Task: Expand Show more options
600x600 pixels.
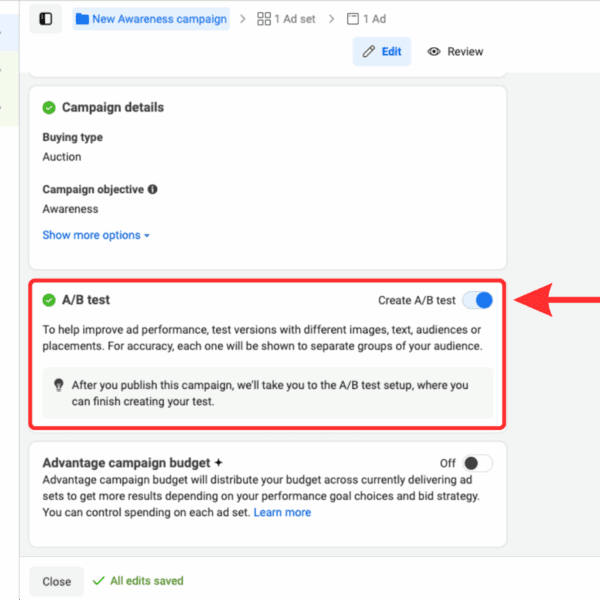Action: tap(96, 235)
